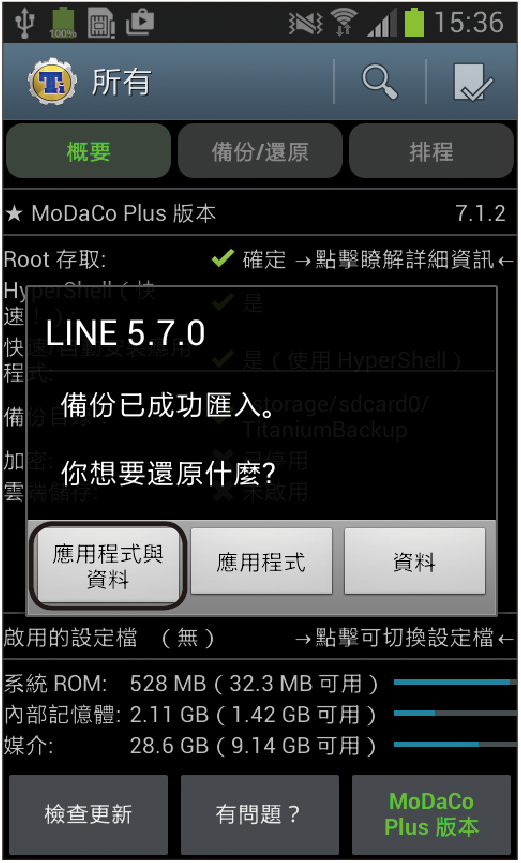This screenshot has height=863, width=521.
Task: Choose 應用程式與資料 restore option
Action: point(108,565)
